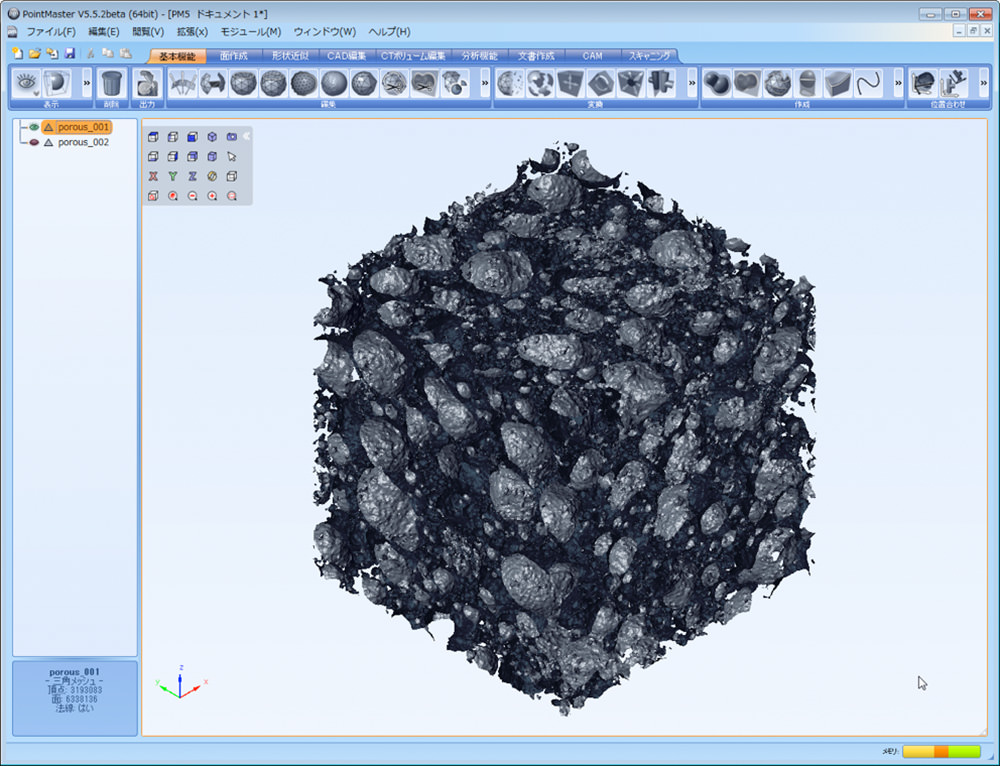The width and height of the screenshot is (1000, 766).
Task: Click the save floppy disk icon
Action: pos(70,54)
